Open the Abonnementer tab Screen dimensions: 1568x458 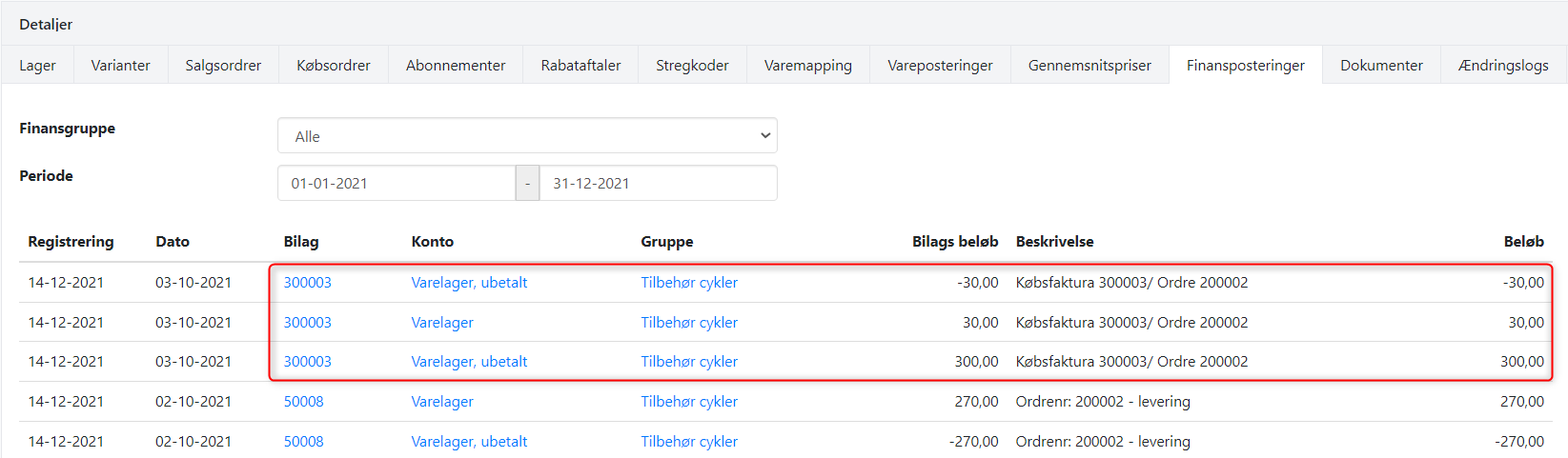pos(455,66)
